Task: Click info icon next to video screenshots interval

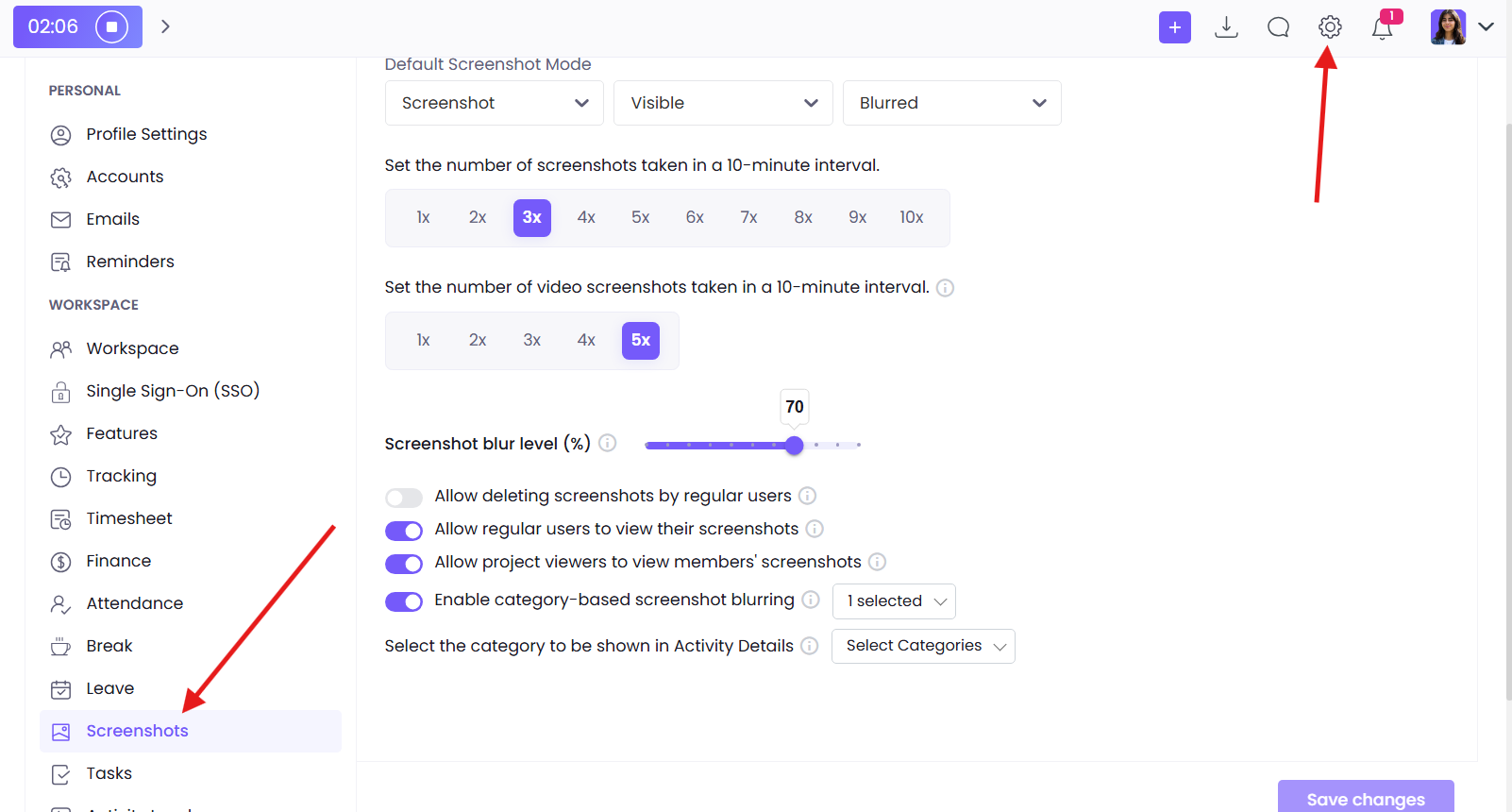Action: pos(945,288)
